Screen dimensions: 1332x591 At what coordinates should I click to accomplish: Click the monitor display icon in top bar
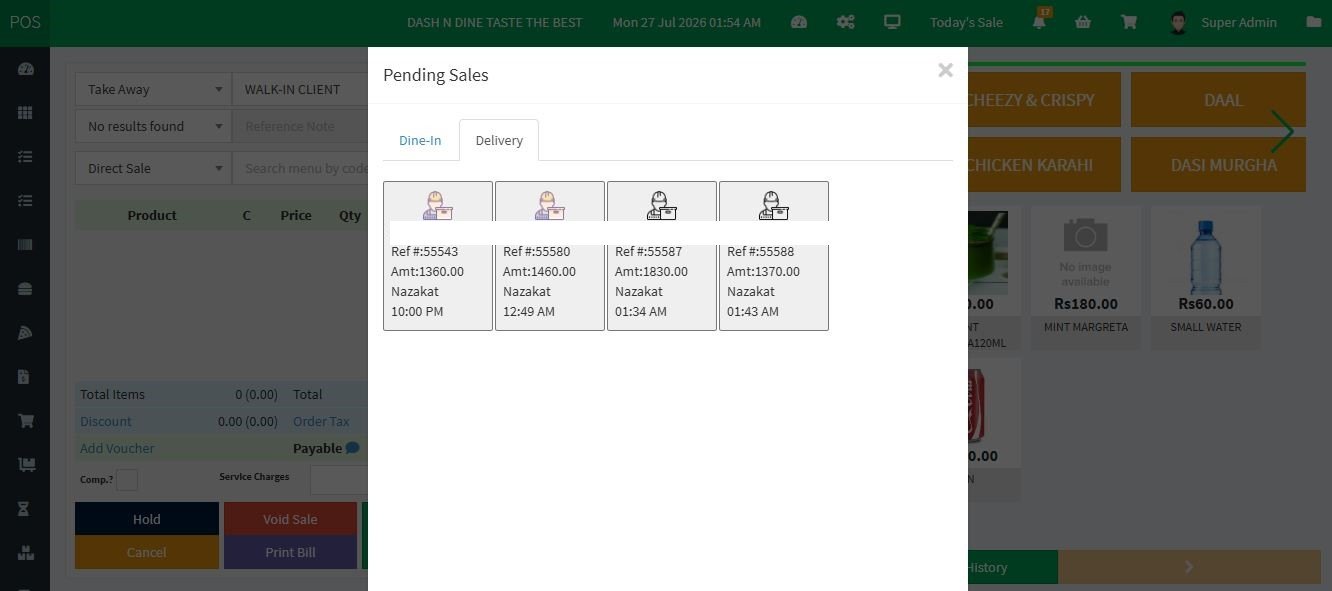click(x=892, y=22)
